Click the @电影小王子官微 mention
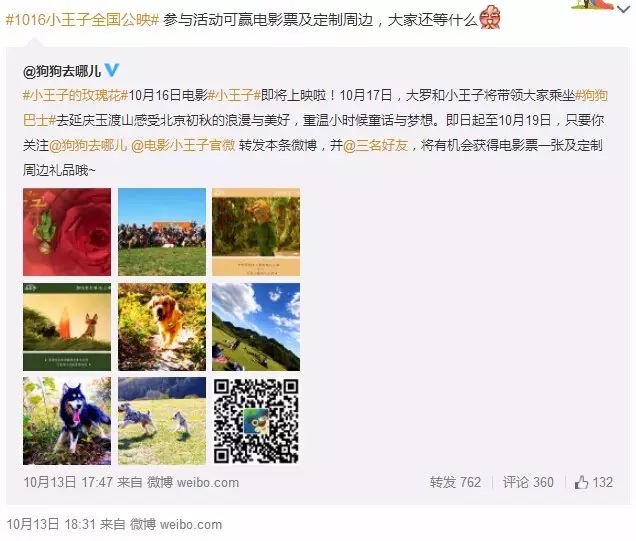Screen dimensions: 636x541 183,145
